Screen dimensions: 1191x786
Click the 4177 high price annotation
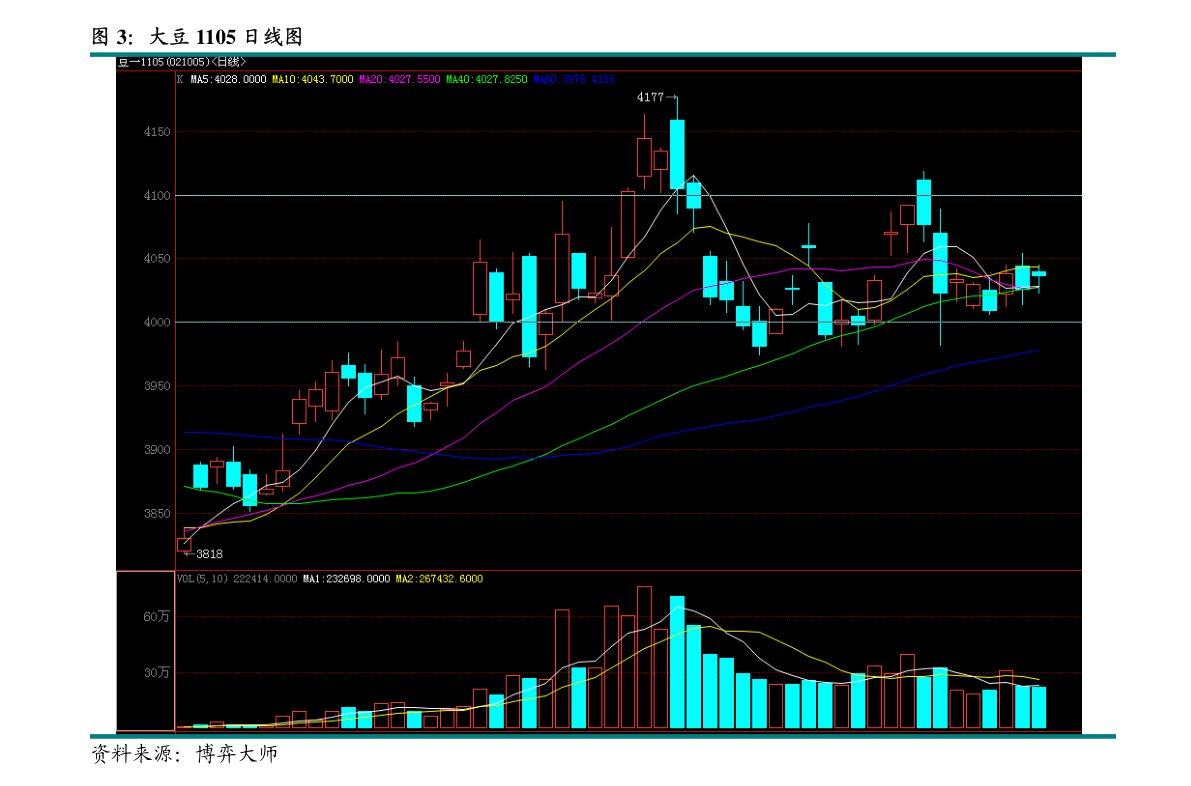pos(650,97)
